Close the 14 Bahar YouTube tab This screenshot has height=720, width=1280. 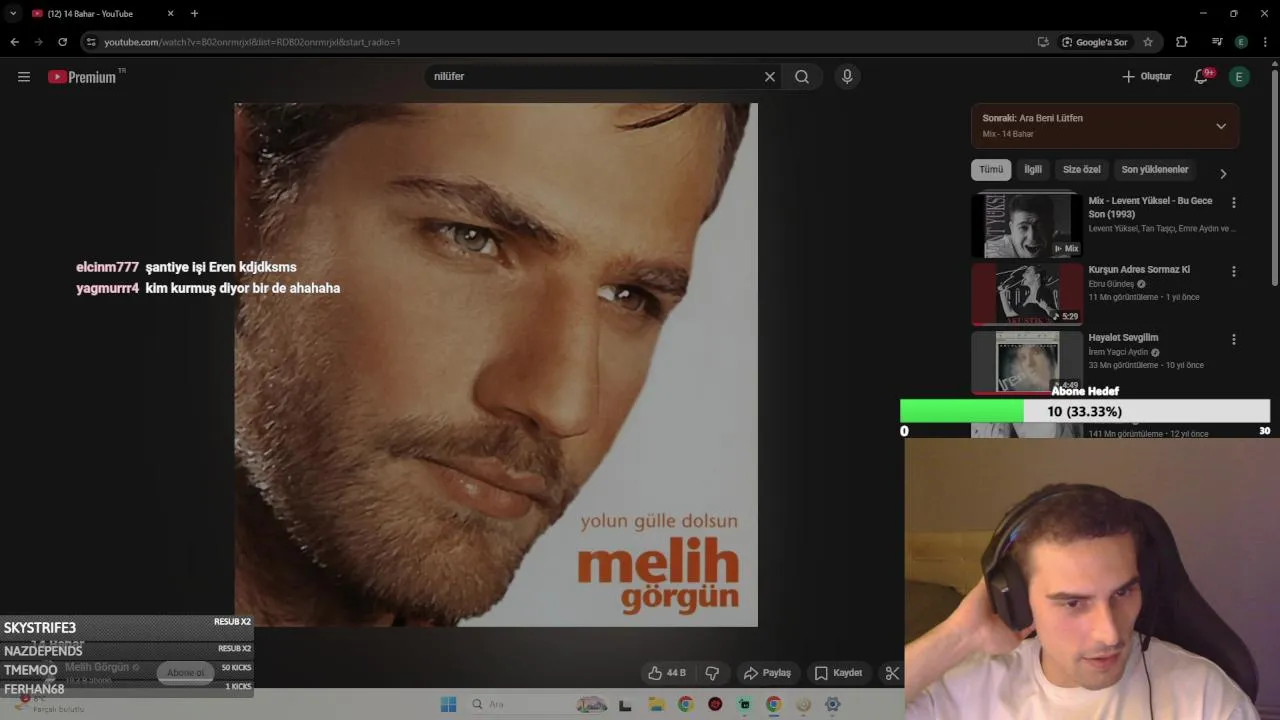pyautogui.click(x=170, y=14)
